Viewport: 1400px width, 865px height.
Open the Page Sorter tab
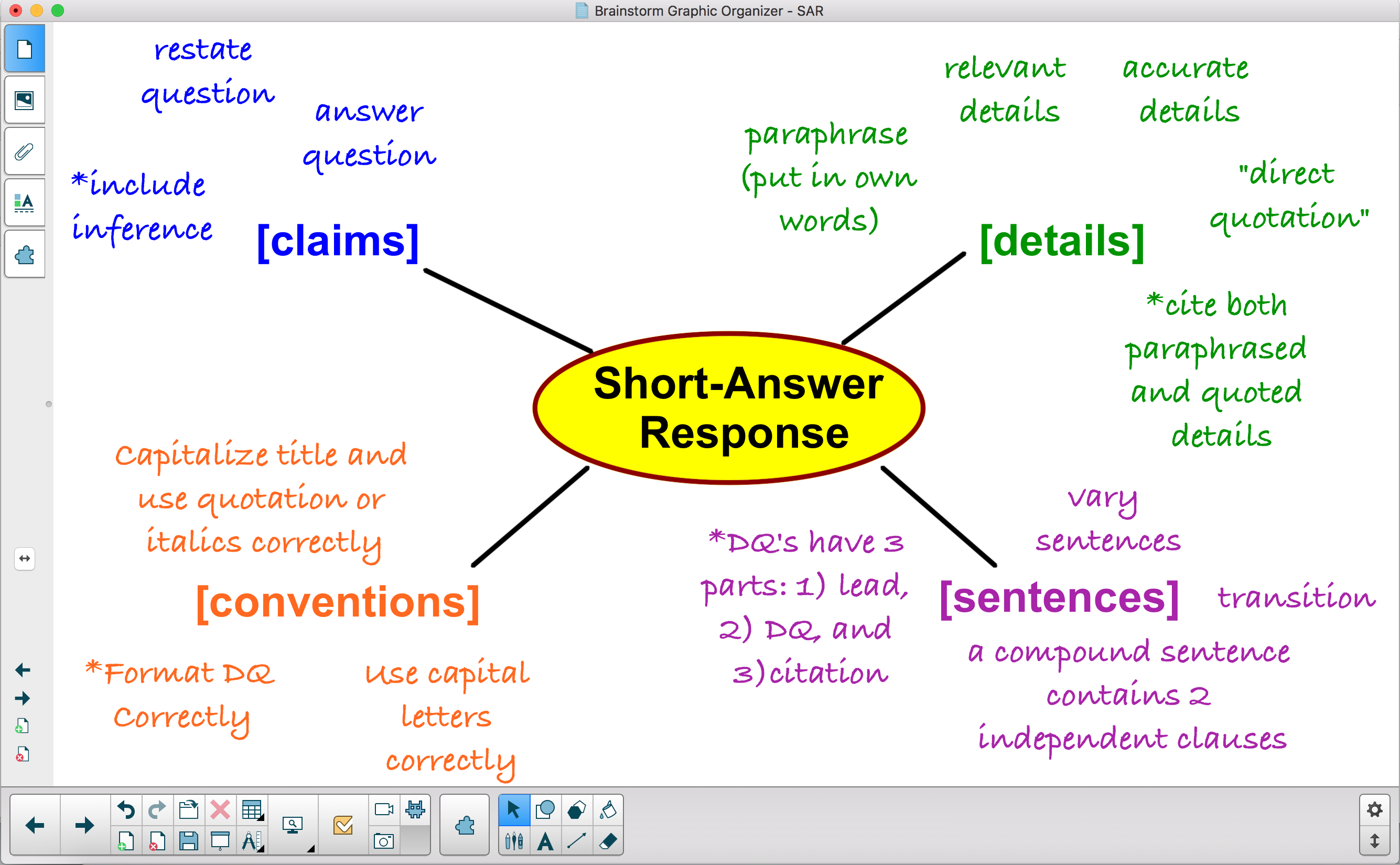(25, 49)
